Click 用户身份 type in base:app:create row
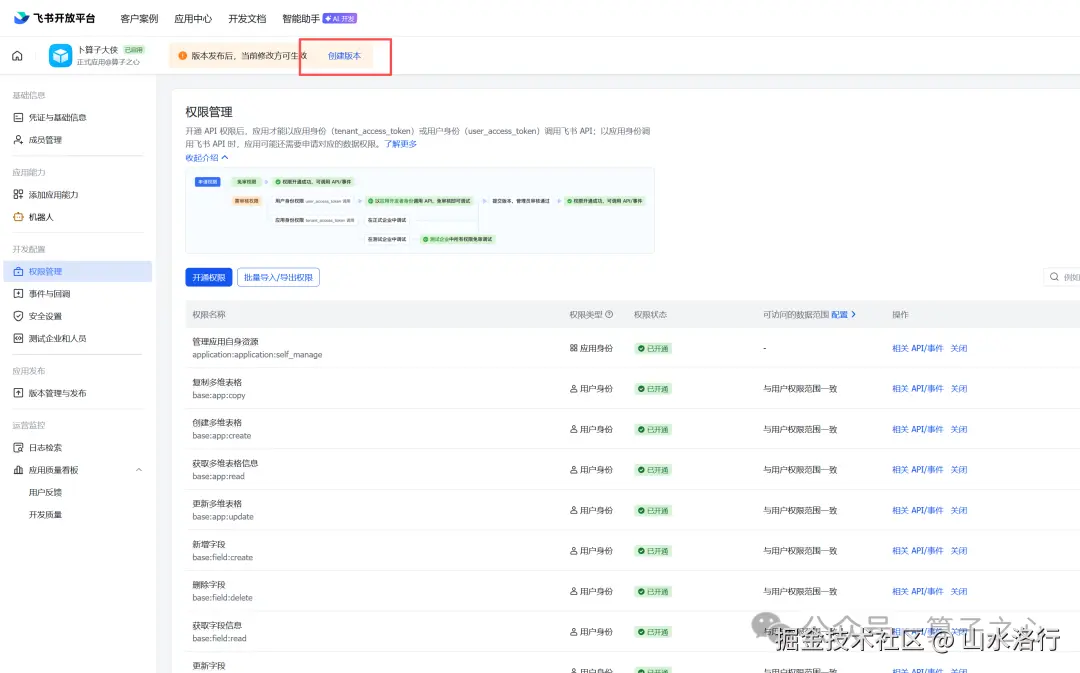The width and height of the screenshot is (1080, 673). pyautogui.click(x=591, y=429)
